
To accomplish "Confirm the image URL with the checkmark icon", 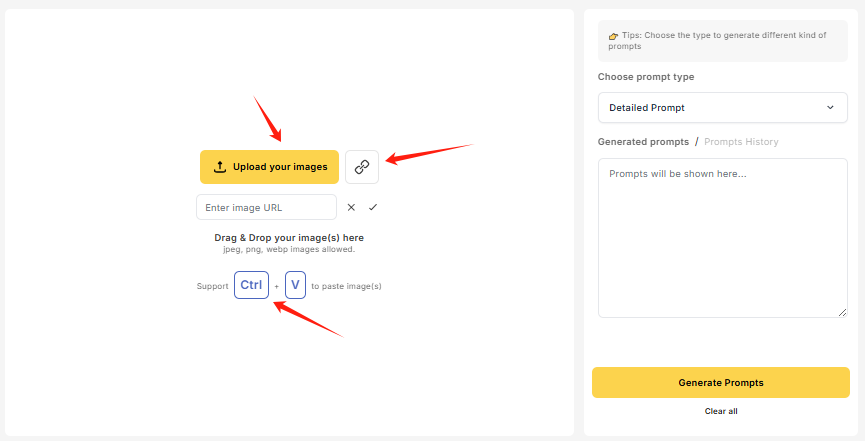I will click(373, 207).
